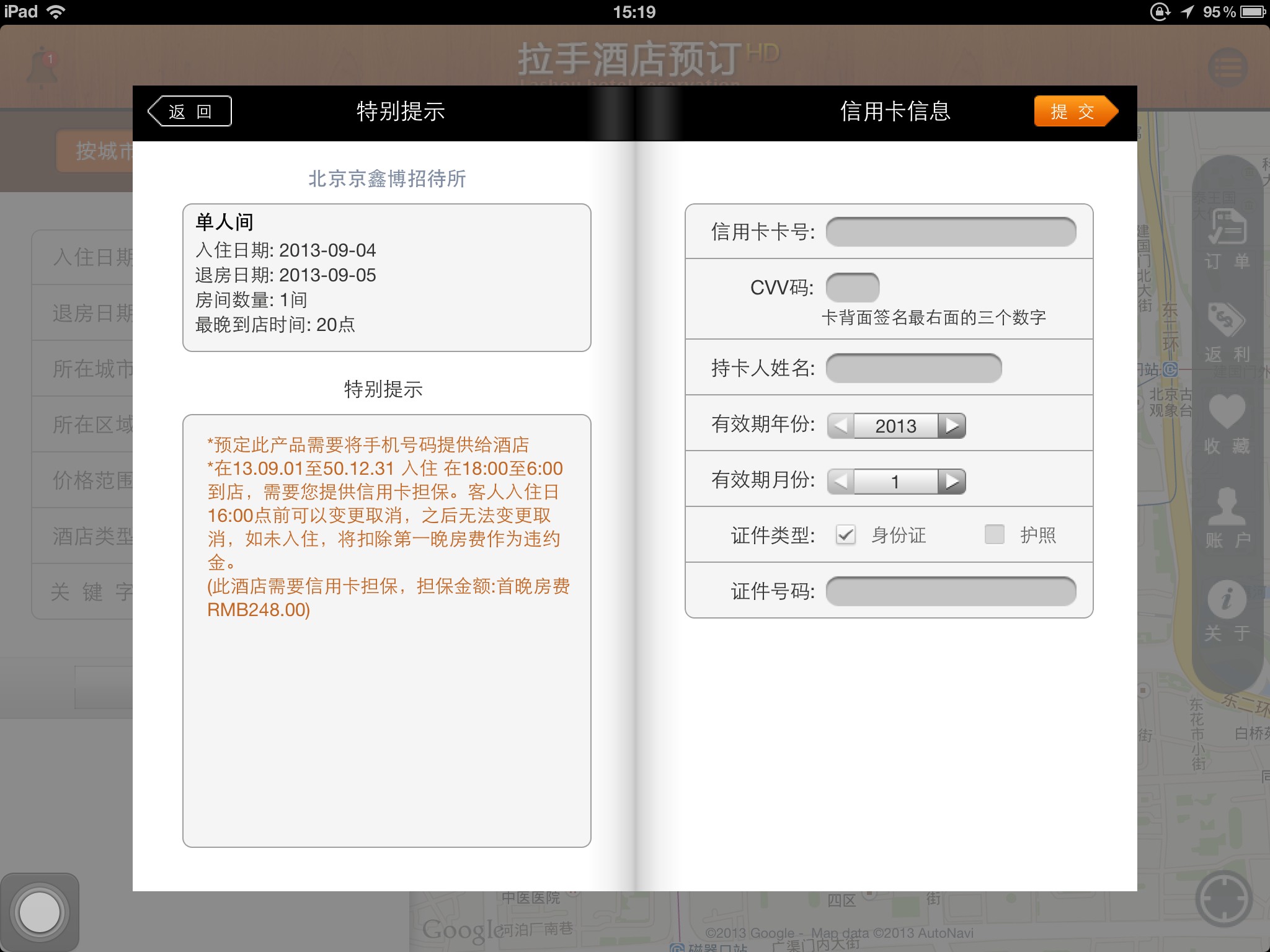The image size is (1270, 952).
Task: Increase the expiry year with right arrow
Action: [x=952, y=426]
